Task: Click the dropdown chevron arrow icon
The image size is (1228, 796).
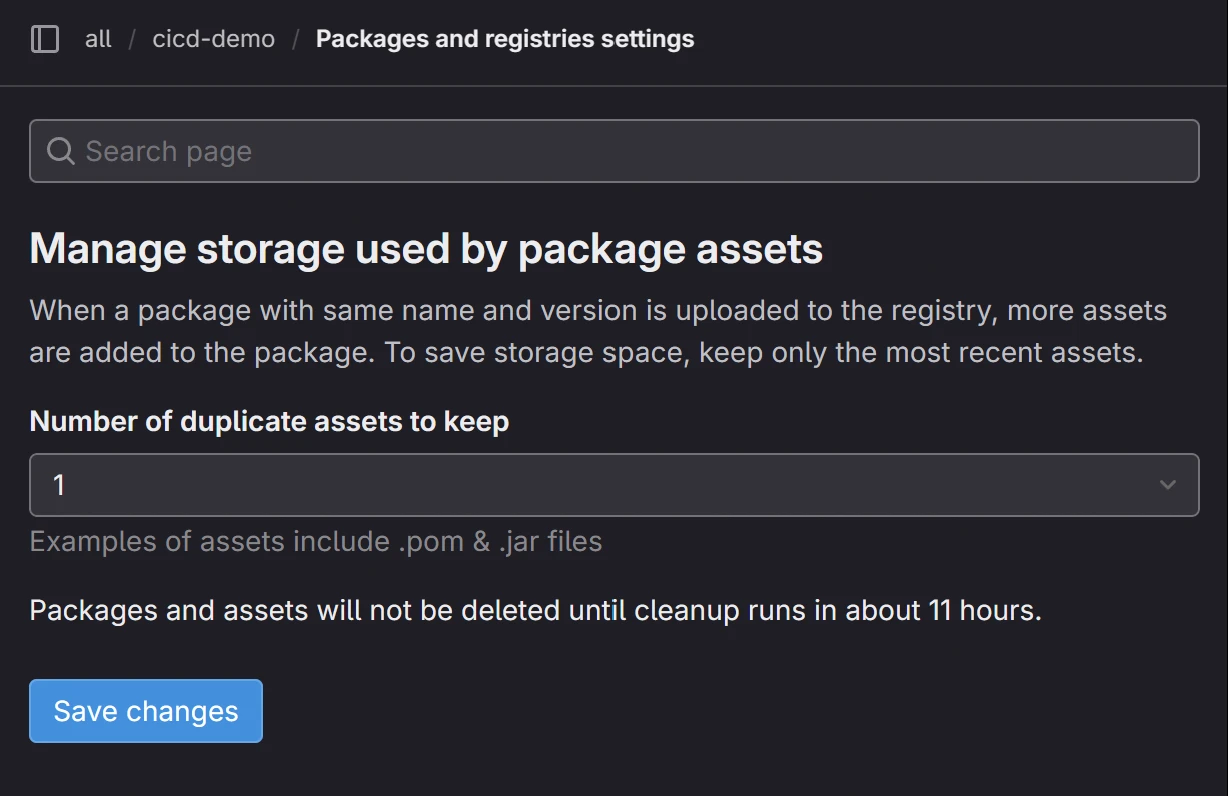Action: (1167, 485)
